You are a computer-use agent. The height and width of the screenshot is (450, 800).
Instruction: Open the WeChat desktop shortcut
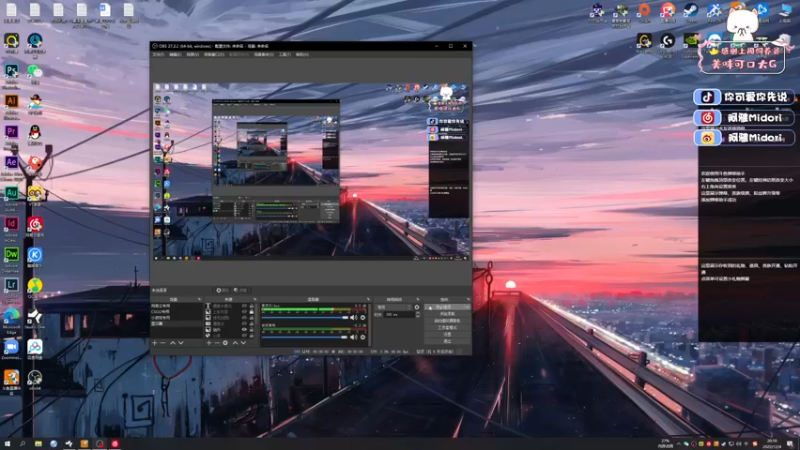click(35, 70)
